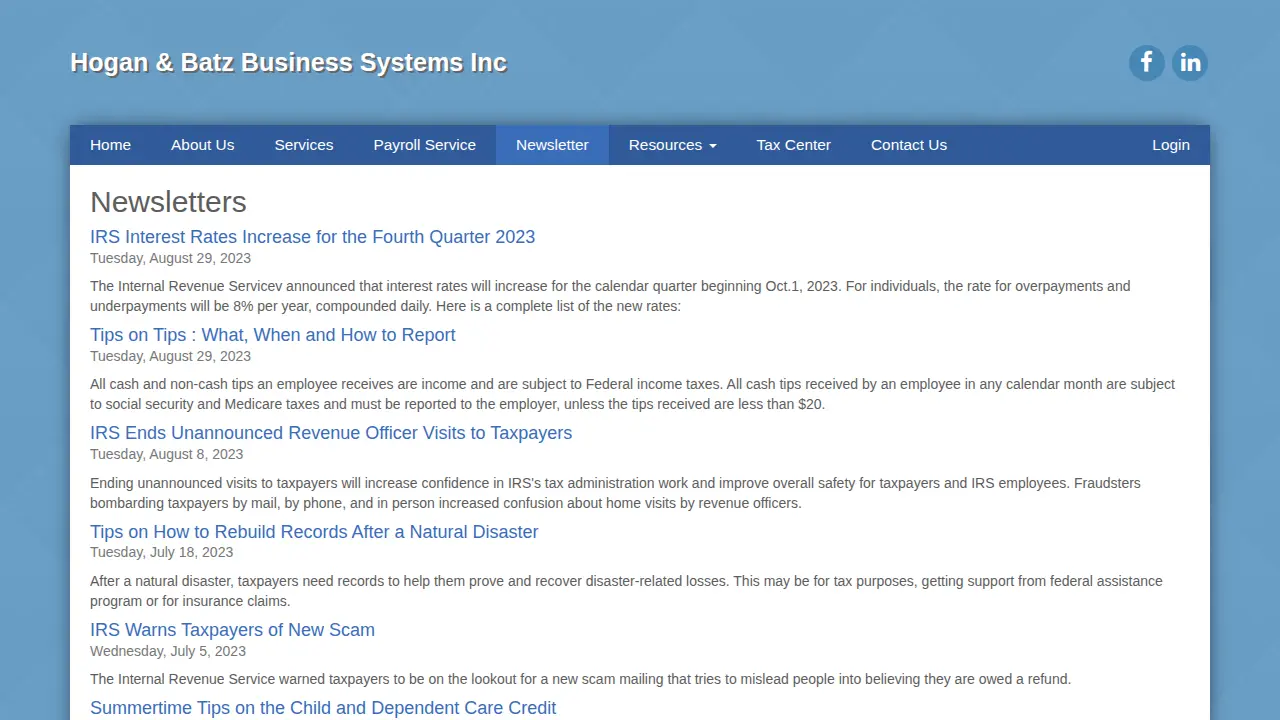Viewport: 1280px width, 720px height.
Task: Open IRS Warns Taxpayers of New Scam
Action: (232, 630)
